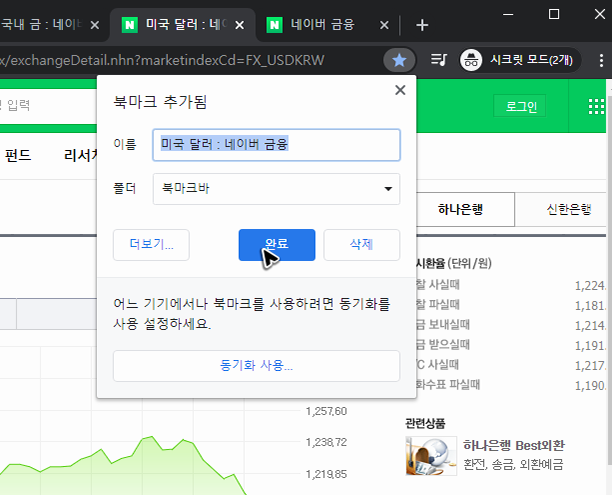Remove bookmark with 삭제 button
Screen dimensions: 612x495
click(x=361, y=245)
